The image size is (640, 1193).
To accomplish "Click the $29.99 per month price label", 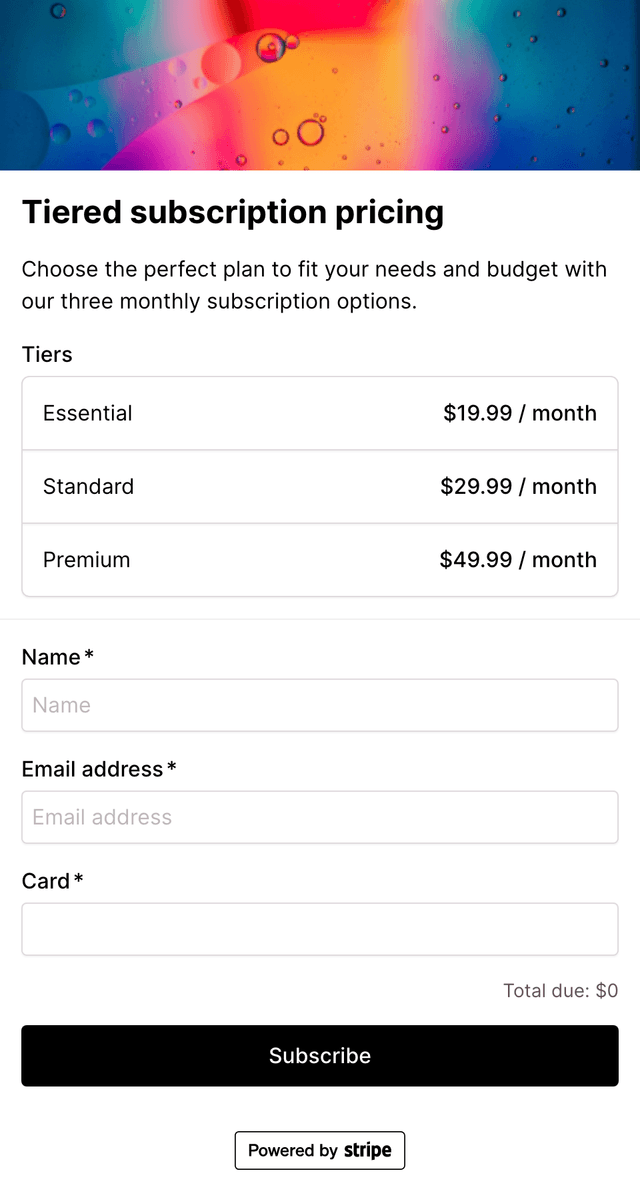I will click(520, 487).
